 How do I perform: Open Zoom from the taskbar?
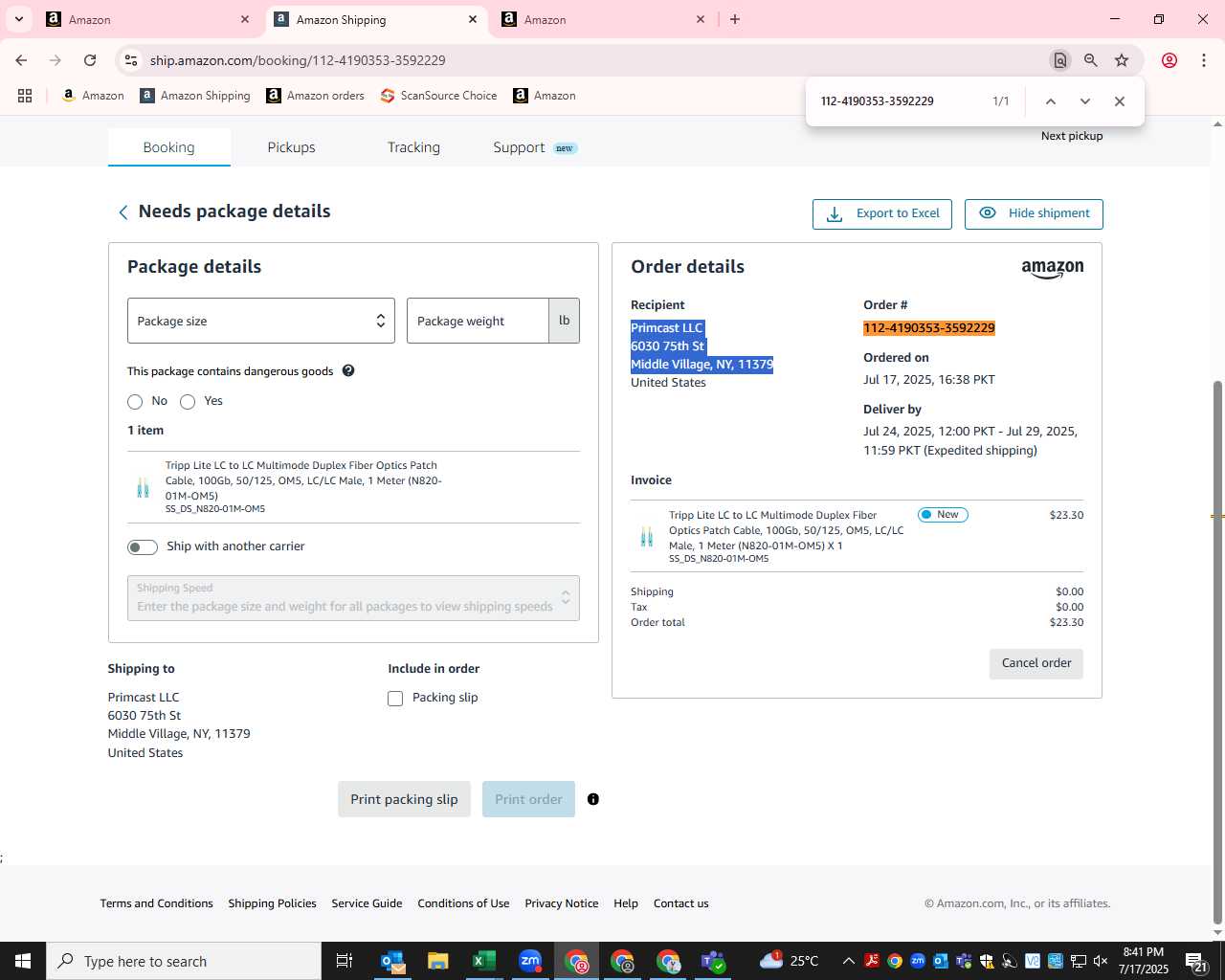tap(530, 961)
